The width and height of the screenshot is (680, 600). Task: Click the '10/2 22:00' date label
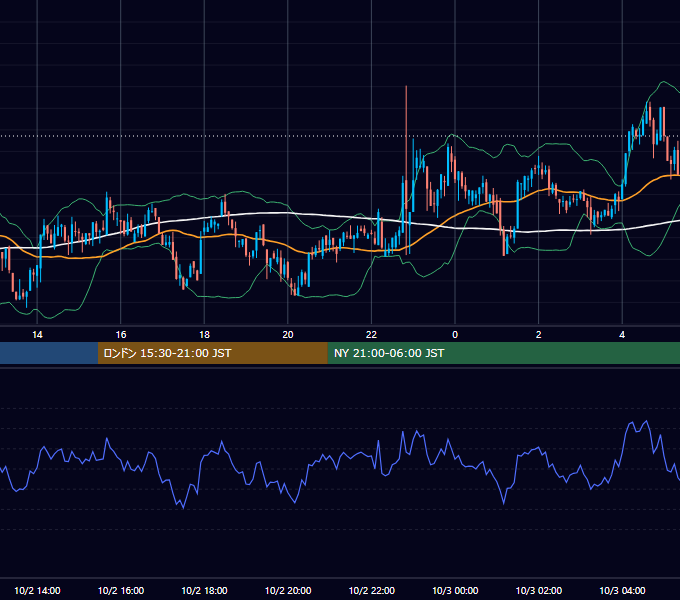(x=372, y=590)
